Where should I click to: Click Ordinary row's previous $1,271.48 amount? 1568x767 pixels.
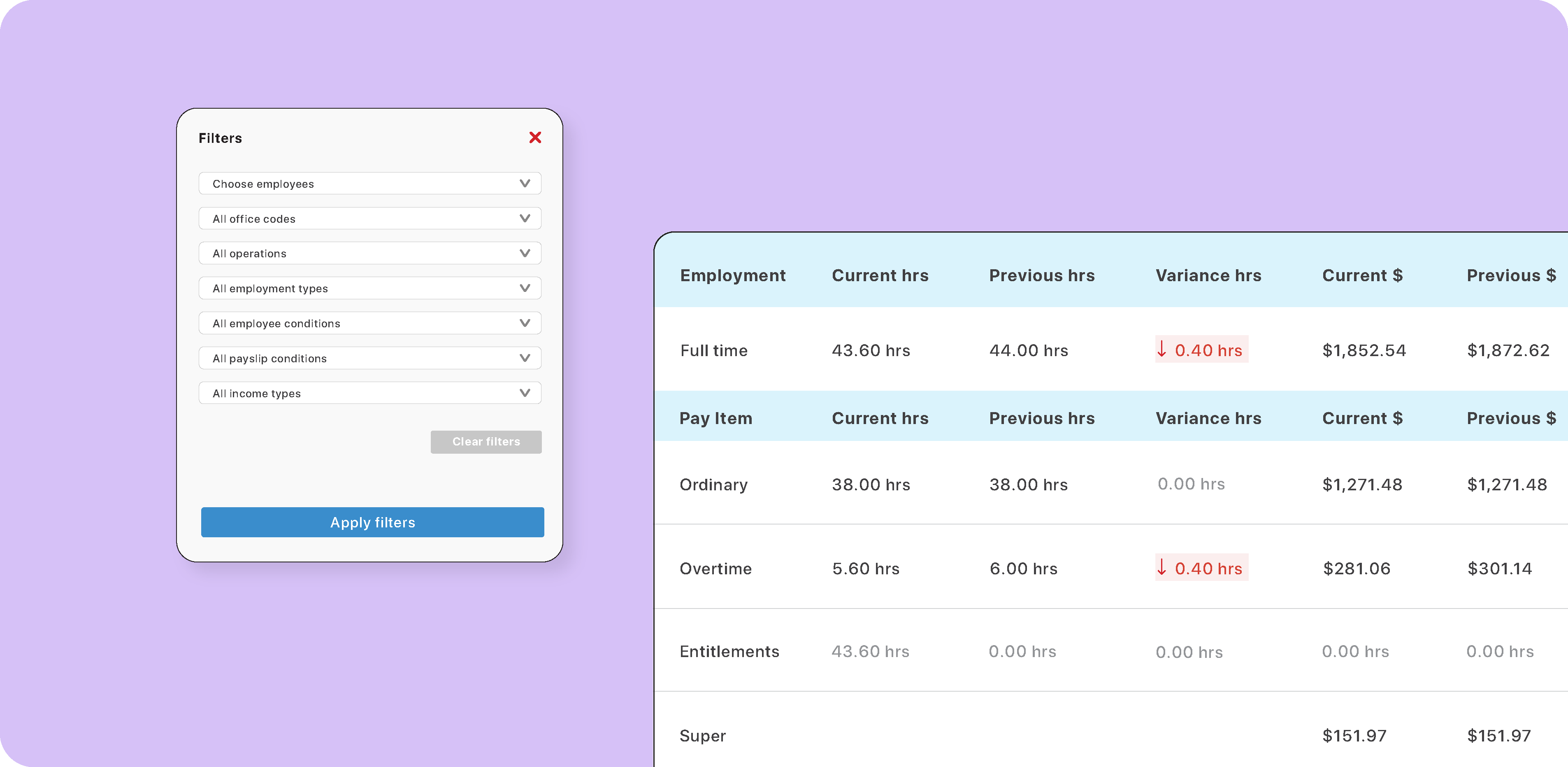click(1507, 485)
